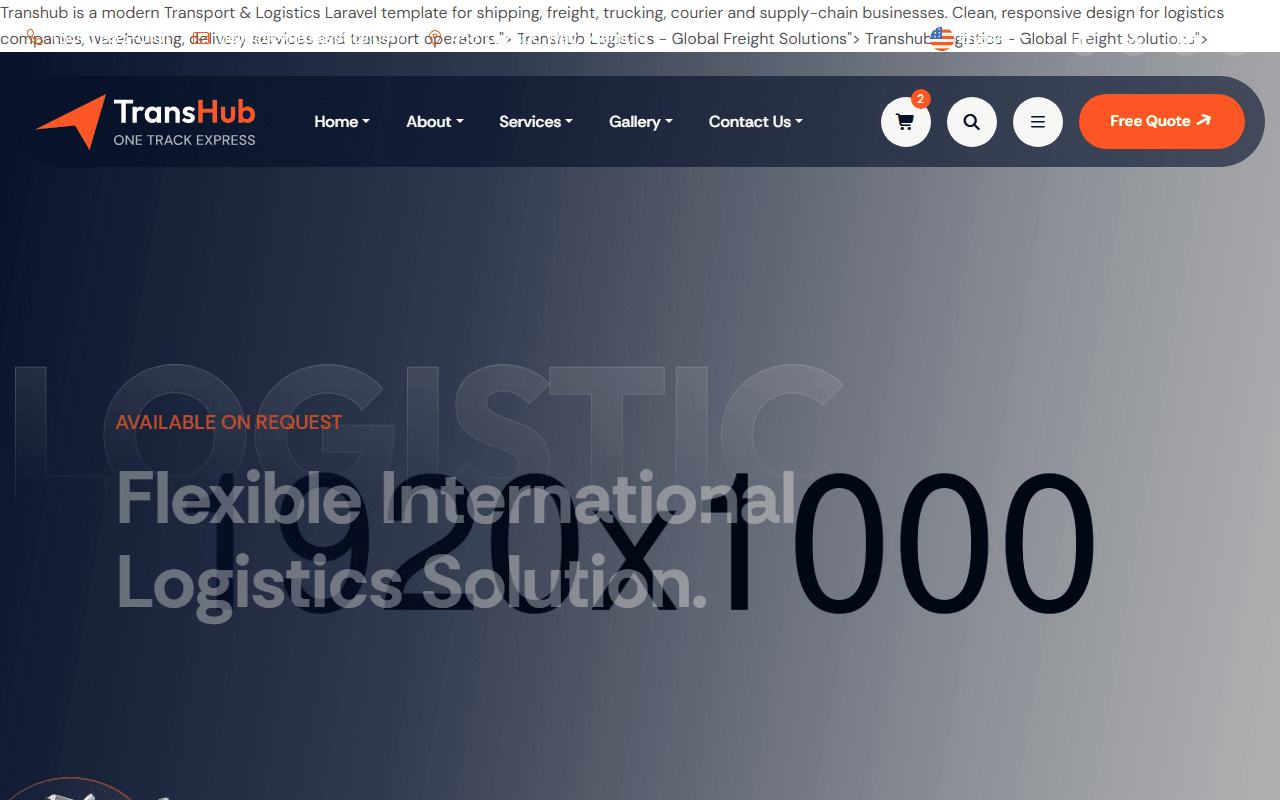Click the US flag language icon
1280x800 pixels.
pos(942,39)
